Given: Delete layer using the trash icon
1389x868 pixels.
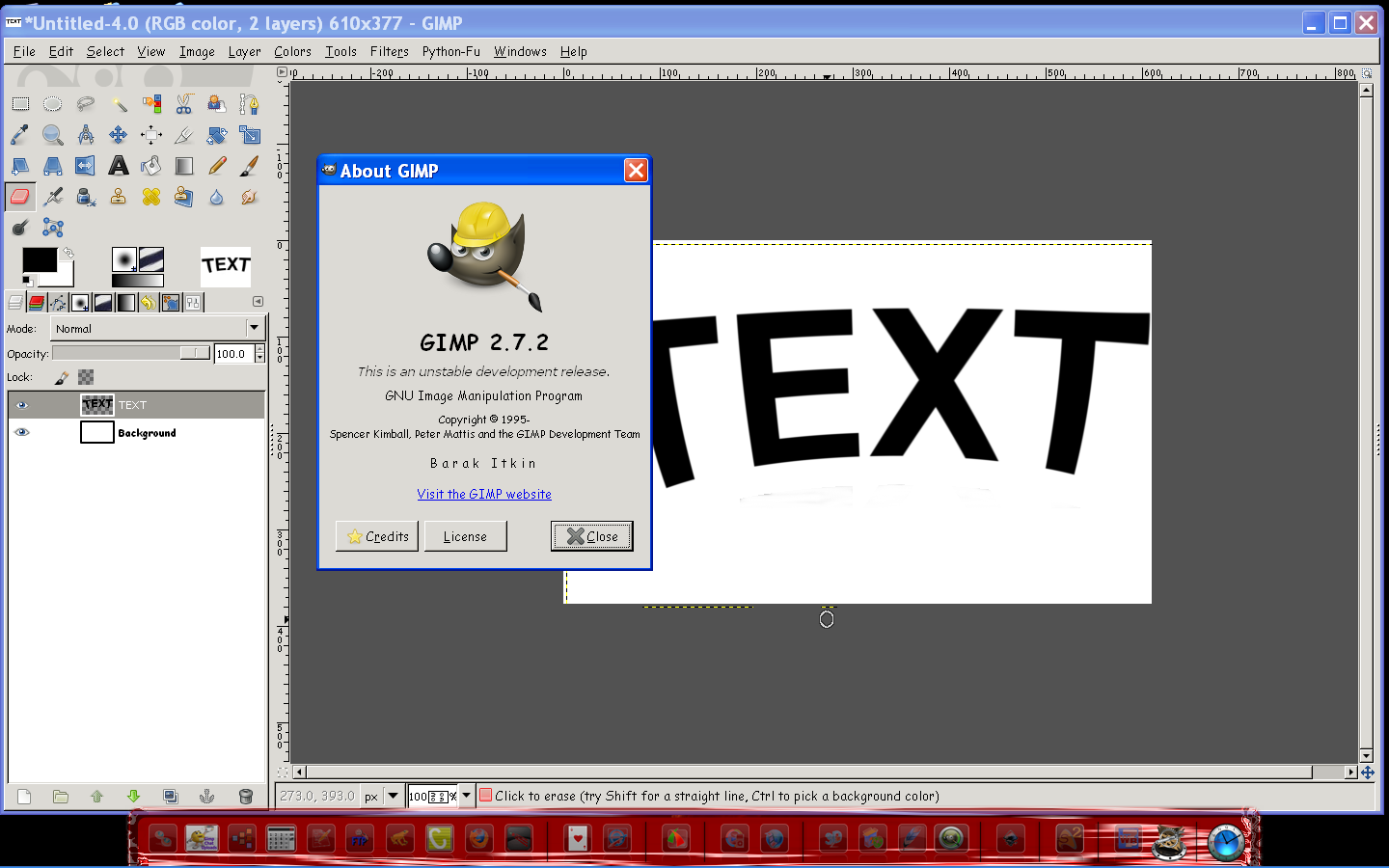Looking at the screenshot, I should point(245,797).
